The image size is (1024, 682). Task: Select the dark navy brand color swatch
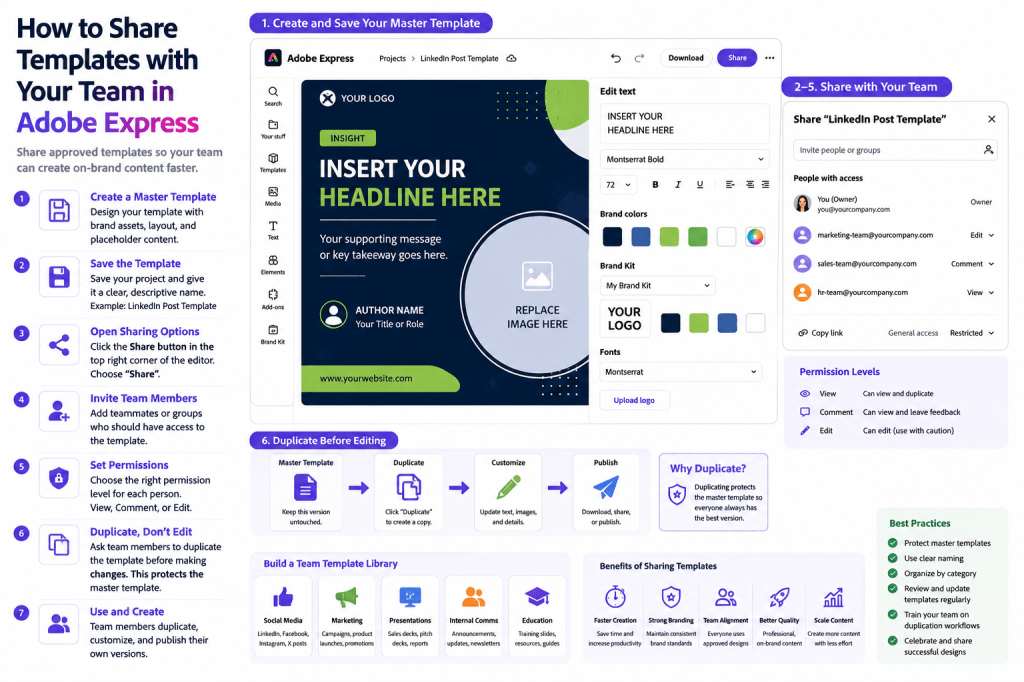click(612, 236)
